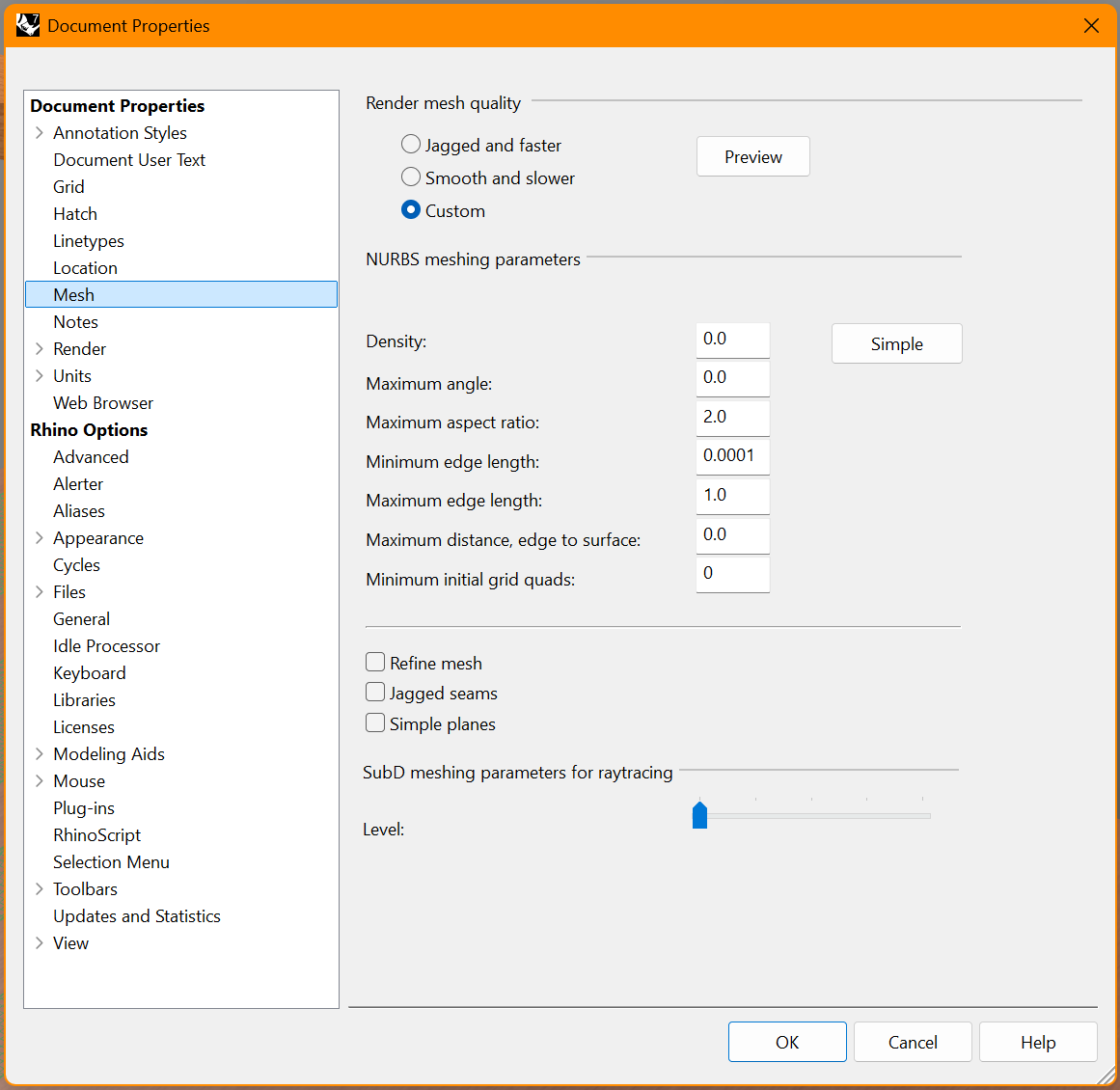This screenshot has width=1120, height=1090.
Task: Open the Grid settings page
Action: (68, 187)
